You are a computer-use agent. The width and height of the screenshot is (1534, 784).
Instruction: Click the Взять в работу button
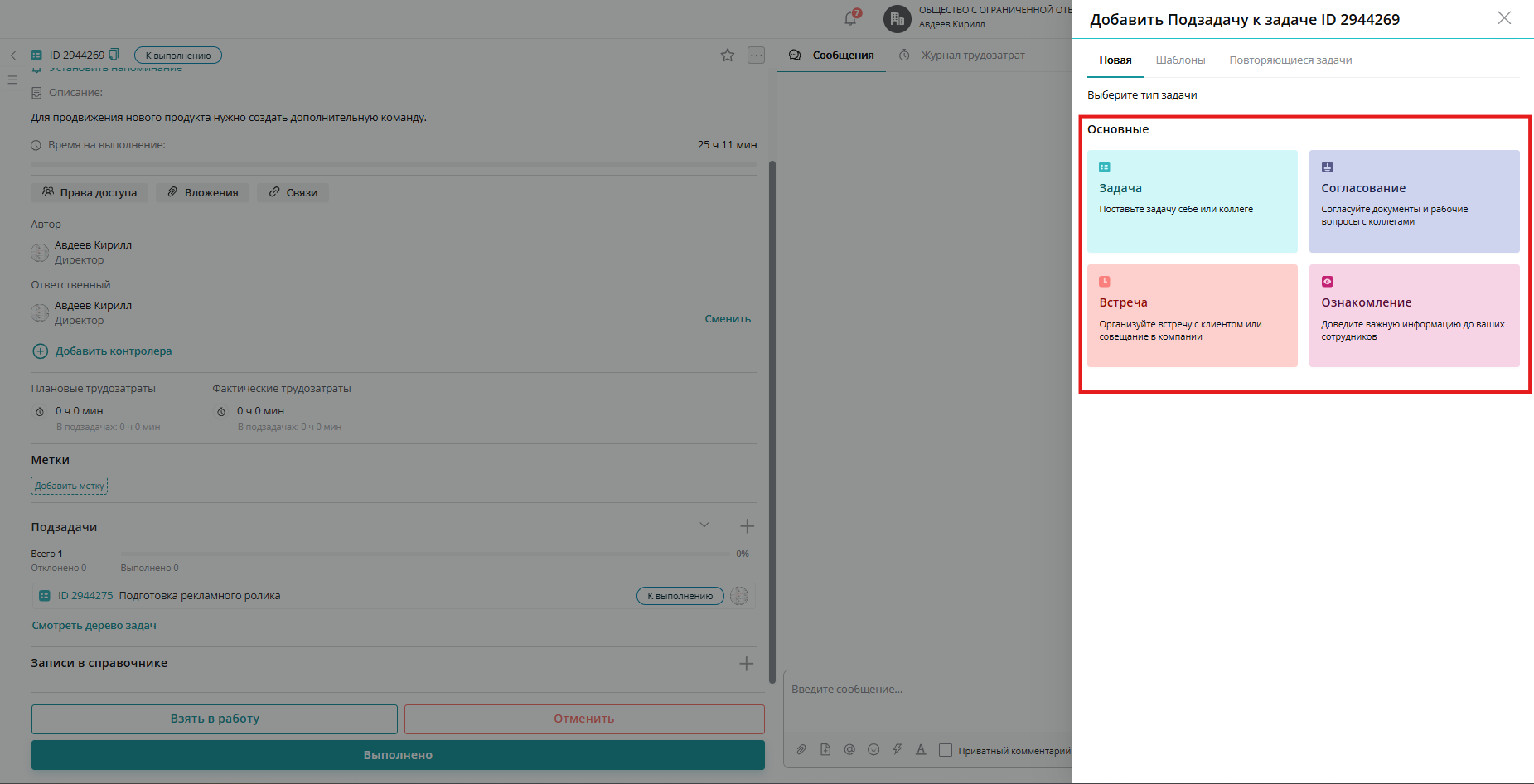pyautogui.click(x=215, y=719)
